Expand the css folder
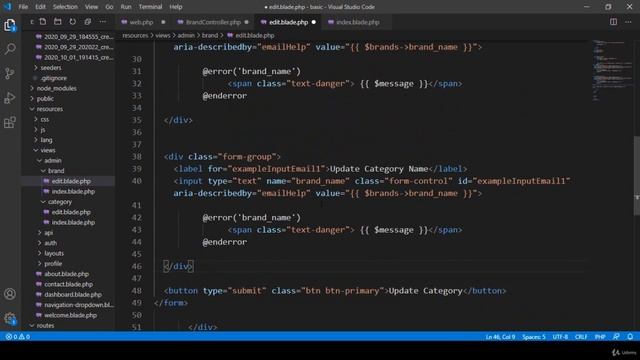The width and height of the screenshot is (640, 360). [x=44, y=119]
